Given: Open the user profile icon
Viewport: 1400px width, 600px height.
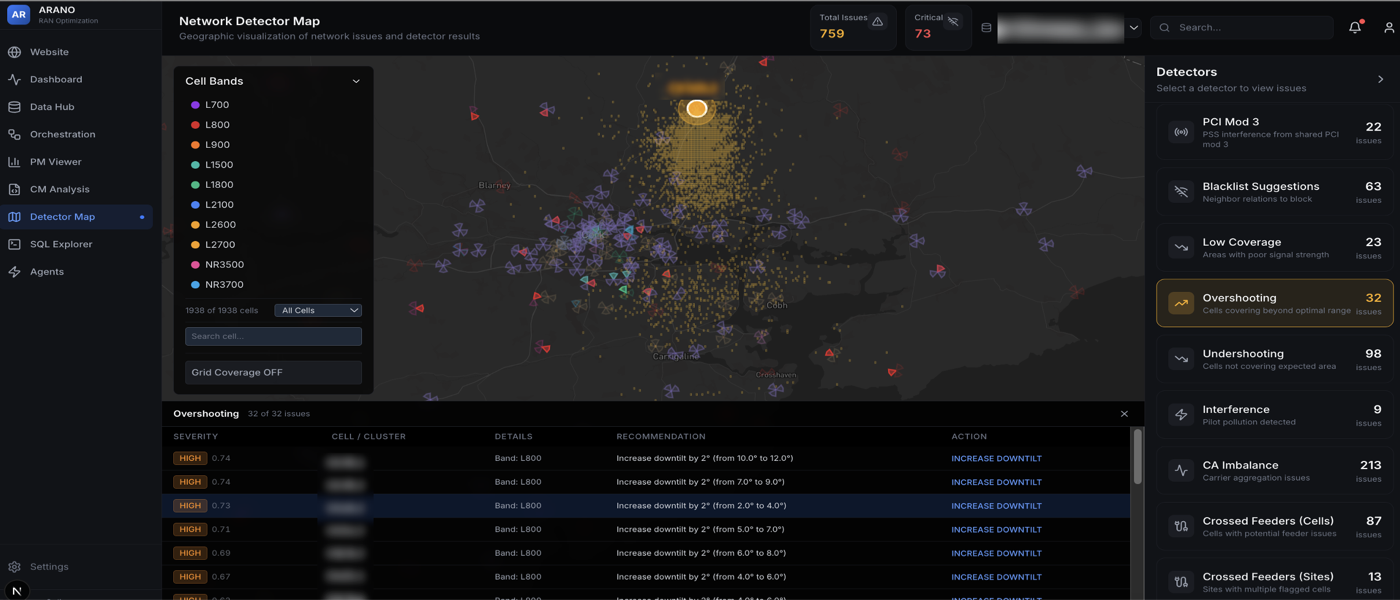Looking at the screenshot, I should [x=1389, y=28].
